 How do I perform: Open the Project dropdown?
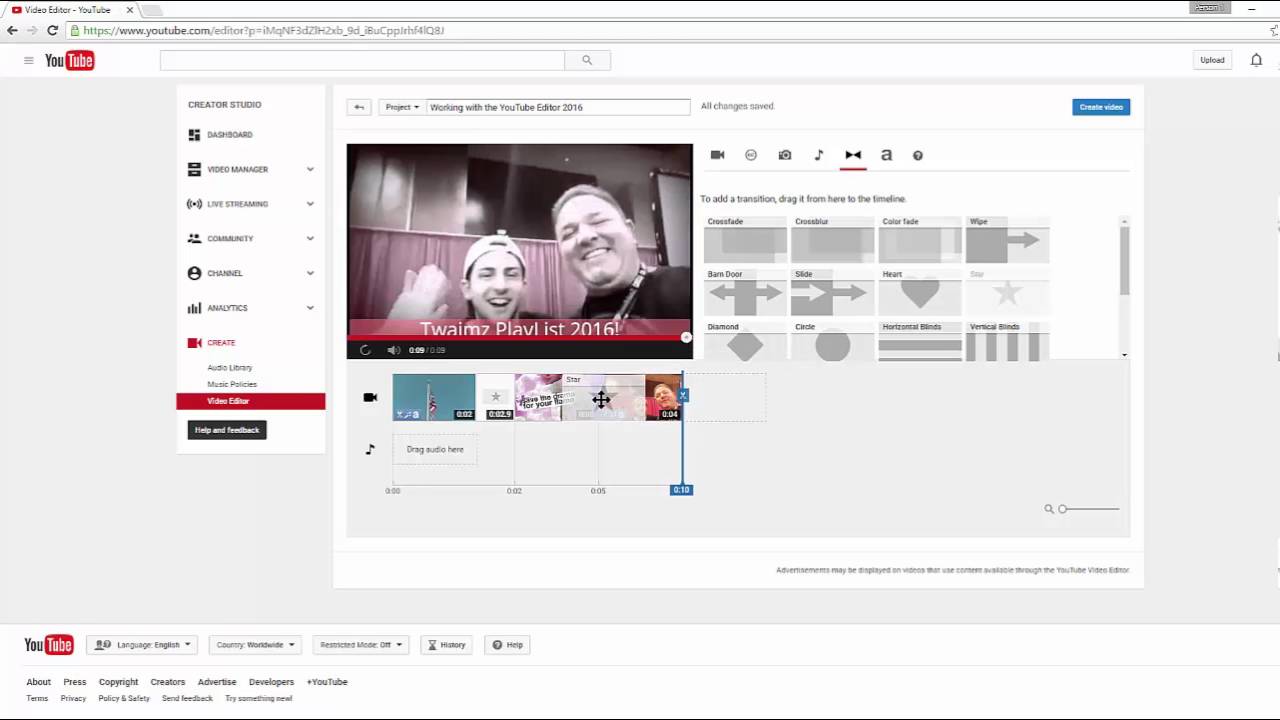pos(402,107)
